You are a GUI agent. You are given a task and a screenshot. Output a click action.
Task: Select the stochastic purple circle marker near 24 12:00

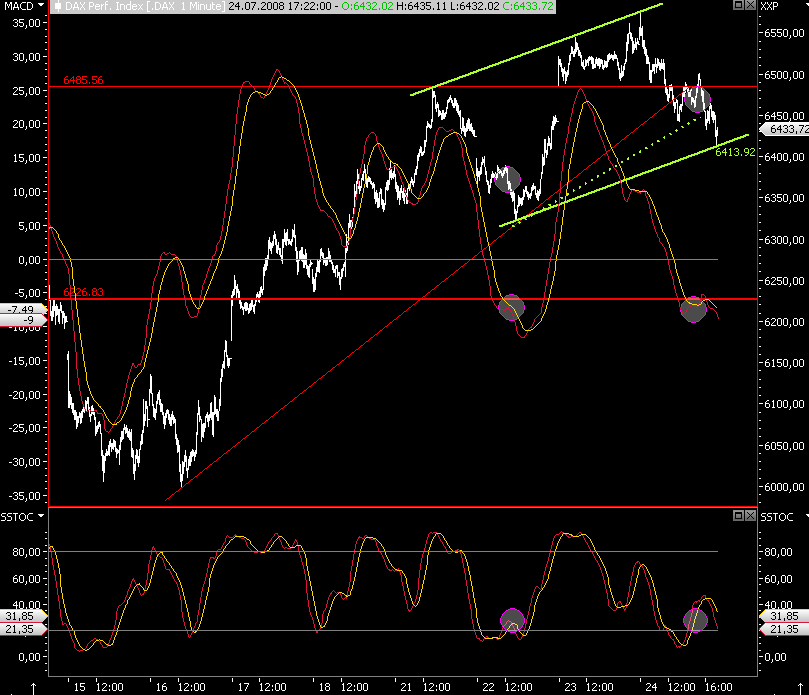click(x=695, y=620)
